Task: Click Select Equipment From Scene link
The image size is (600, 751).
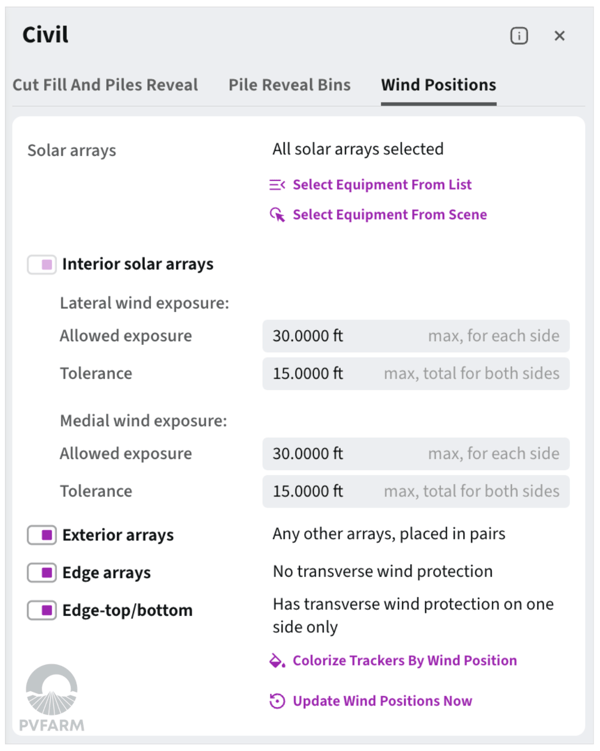Action: tap(390, 215)
